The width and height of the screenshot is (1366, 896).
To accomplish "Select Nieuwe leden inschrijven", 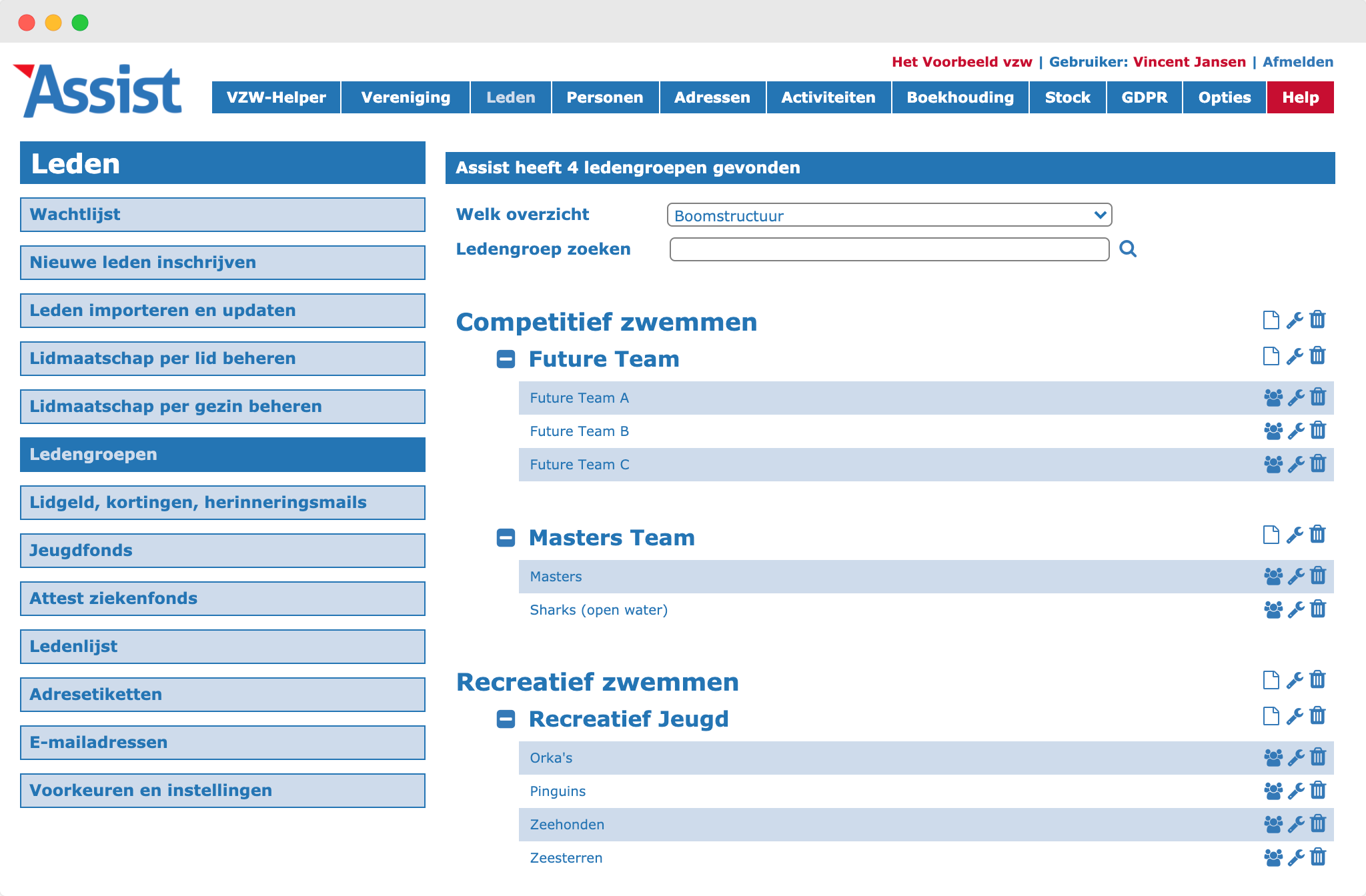I will tap(223, 263).
